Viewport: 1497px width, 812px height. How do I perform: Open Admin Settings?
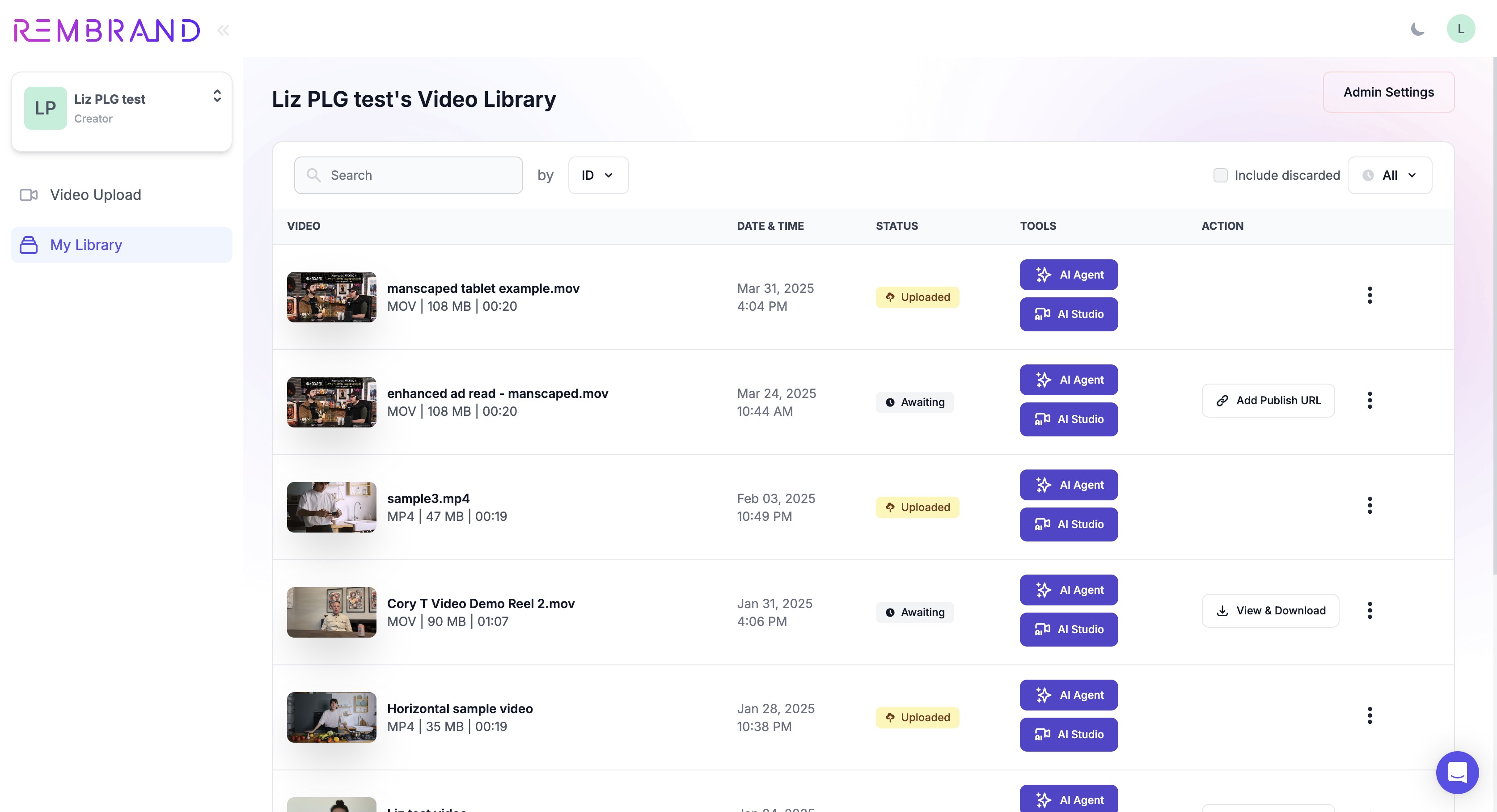1388,92
